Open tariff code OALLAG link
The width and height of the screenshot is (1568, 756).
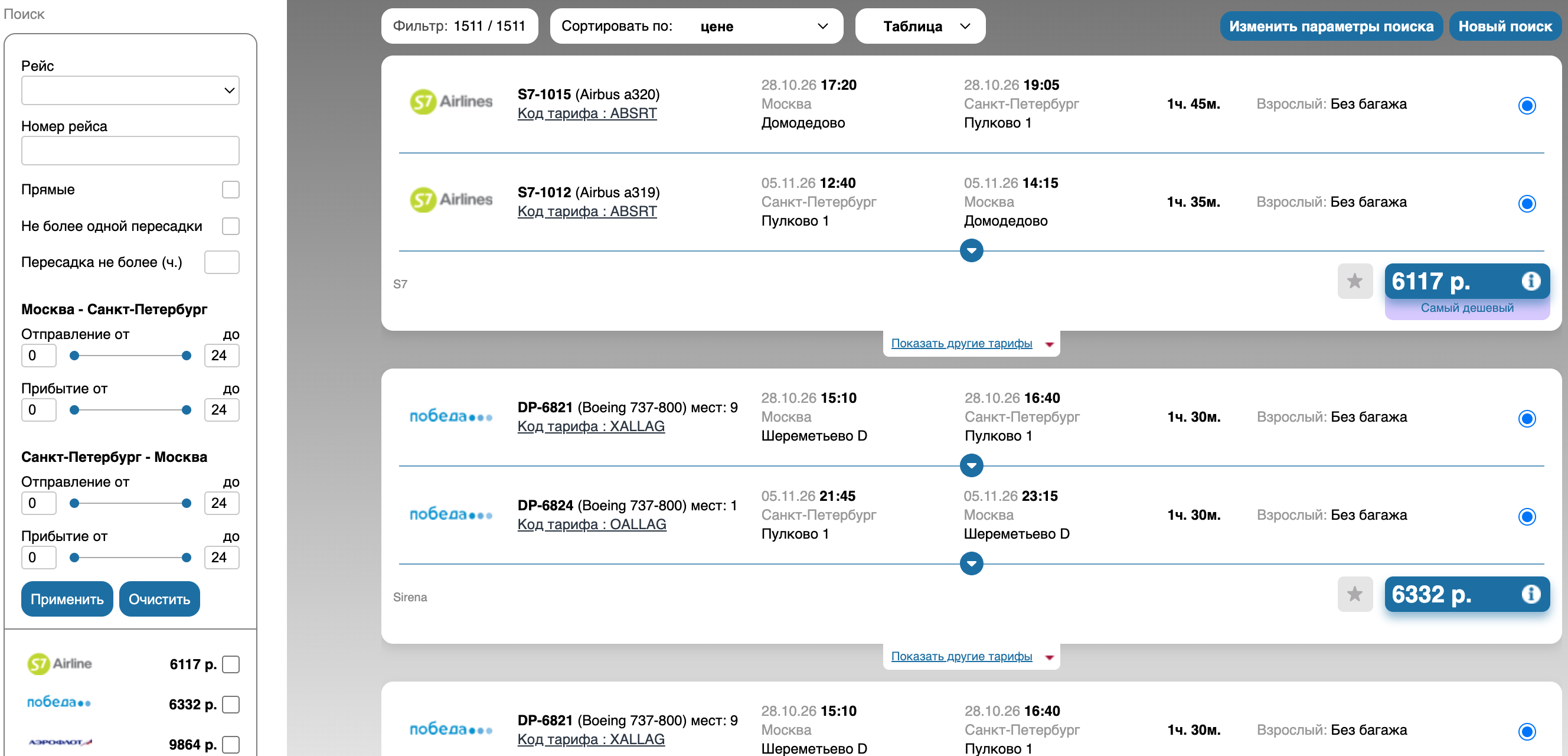(x=592, y=524)
